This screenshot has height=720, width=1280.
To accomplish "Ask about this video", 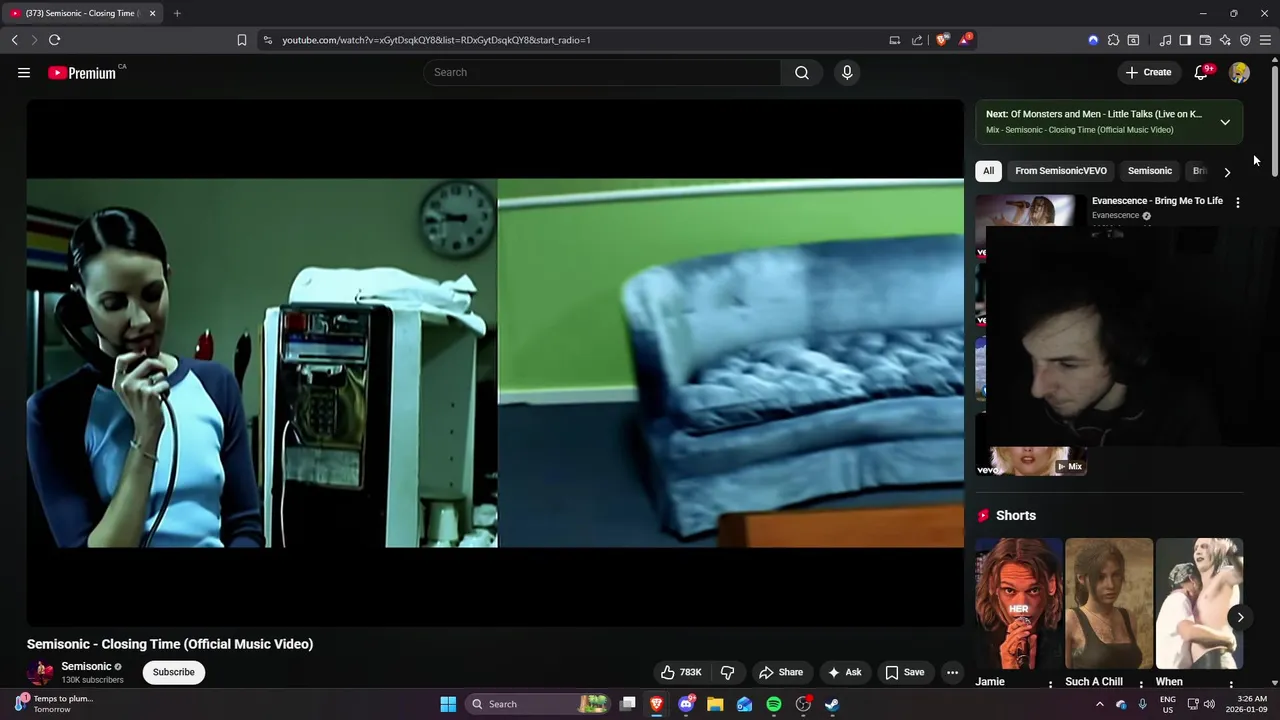I will coord(844,672).
